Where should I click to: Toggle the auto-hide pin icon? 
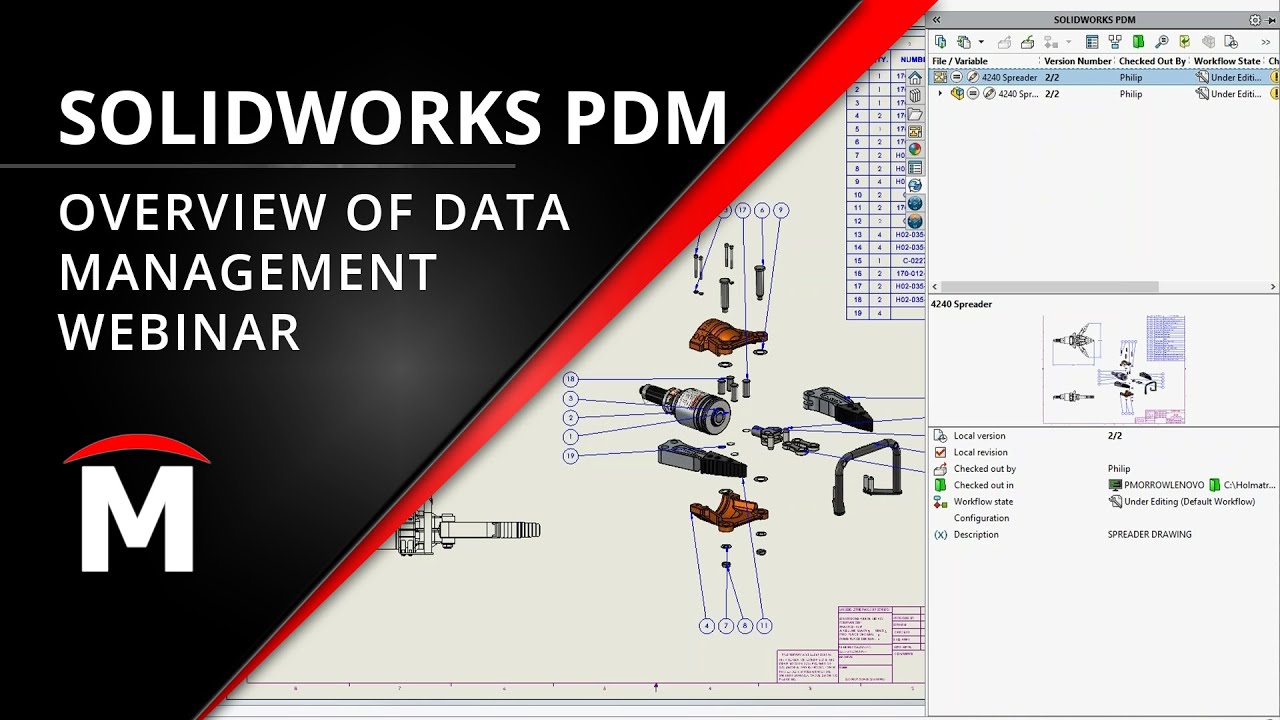click(x=1271, y=20)
